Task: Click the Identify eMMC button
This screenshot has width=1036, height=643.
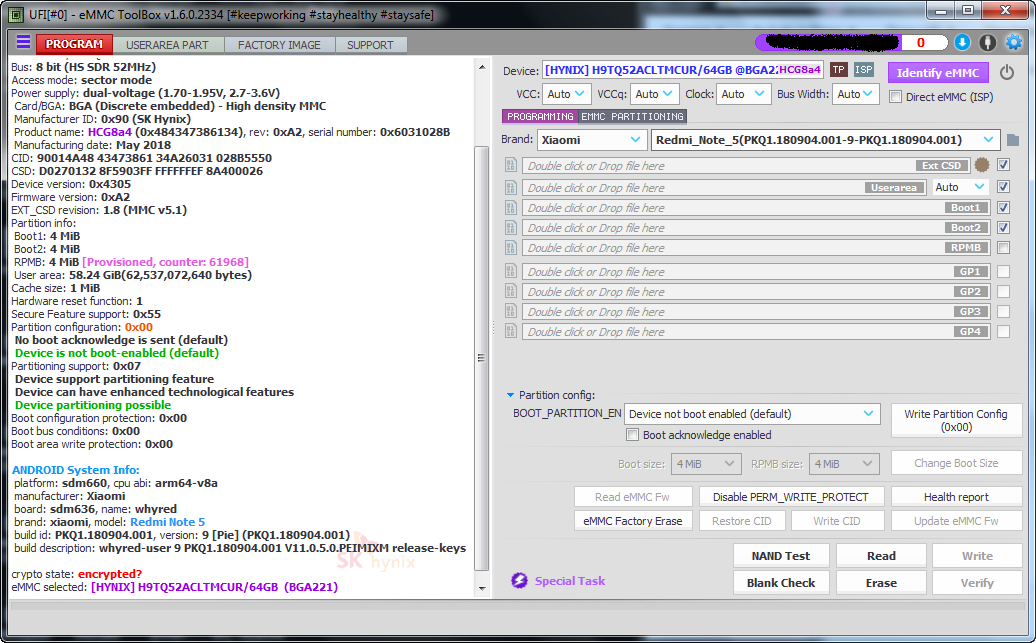Action: pos(938,73)
